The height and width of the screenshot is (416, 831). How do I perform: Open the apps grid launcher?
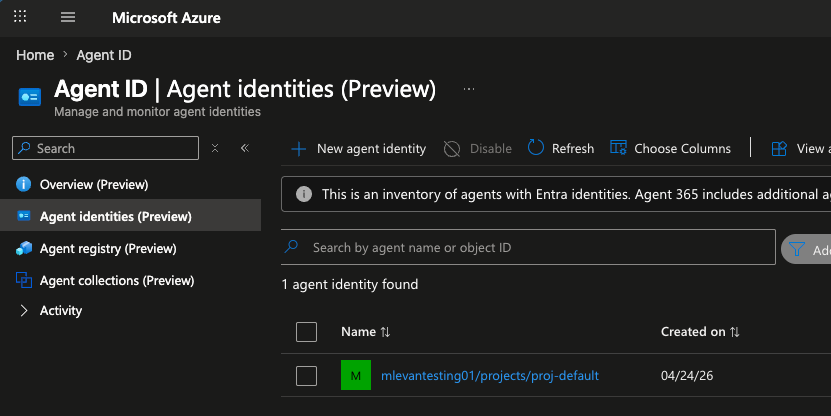coord(20,16)
